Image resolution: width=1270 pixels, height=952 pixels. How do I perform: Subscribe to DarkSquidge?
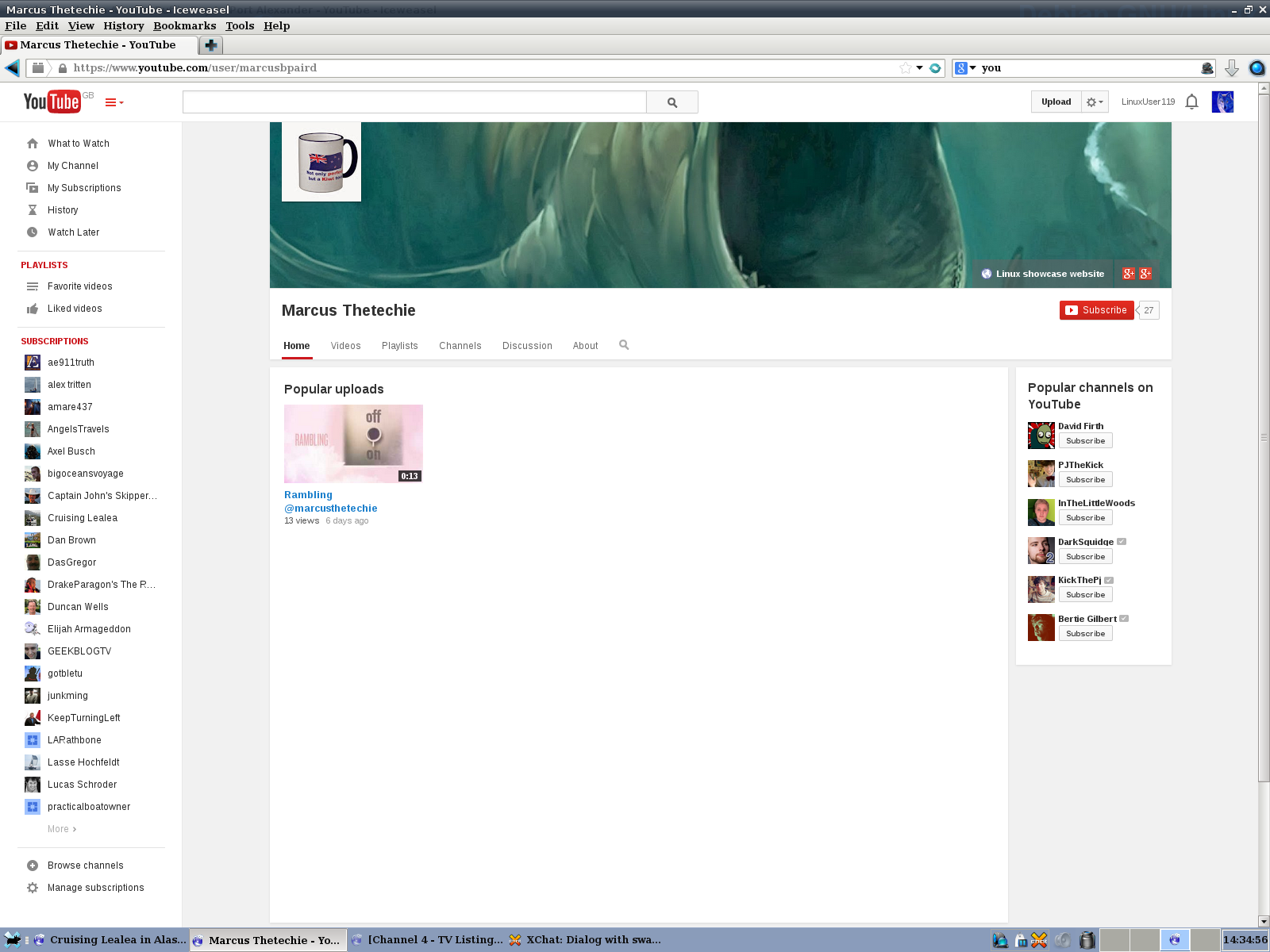(1085, 557)
